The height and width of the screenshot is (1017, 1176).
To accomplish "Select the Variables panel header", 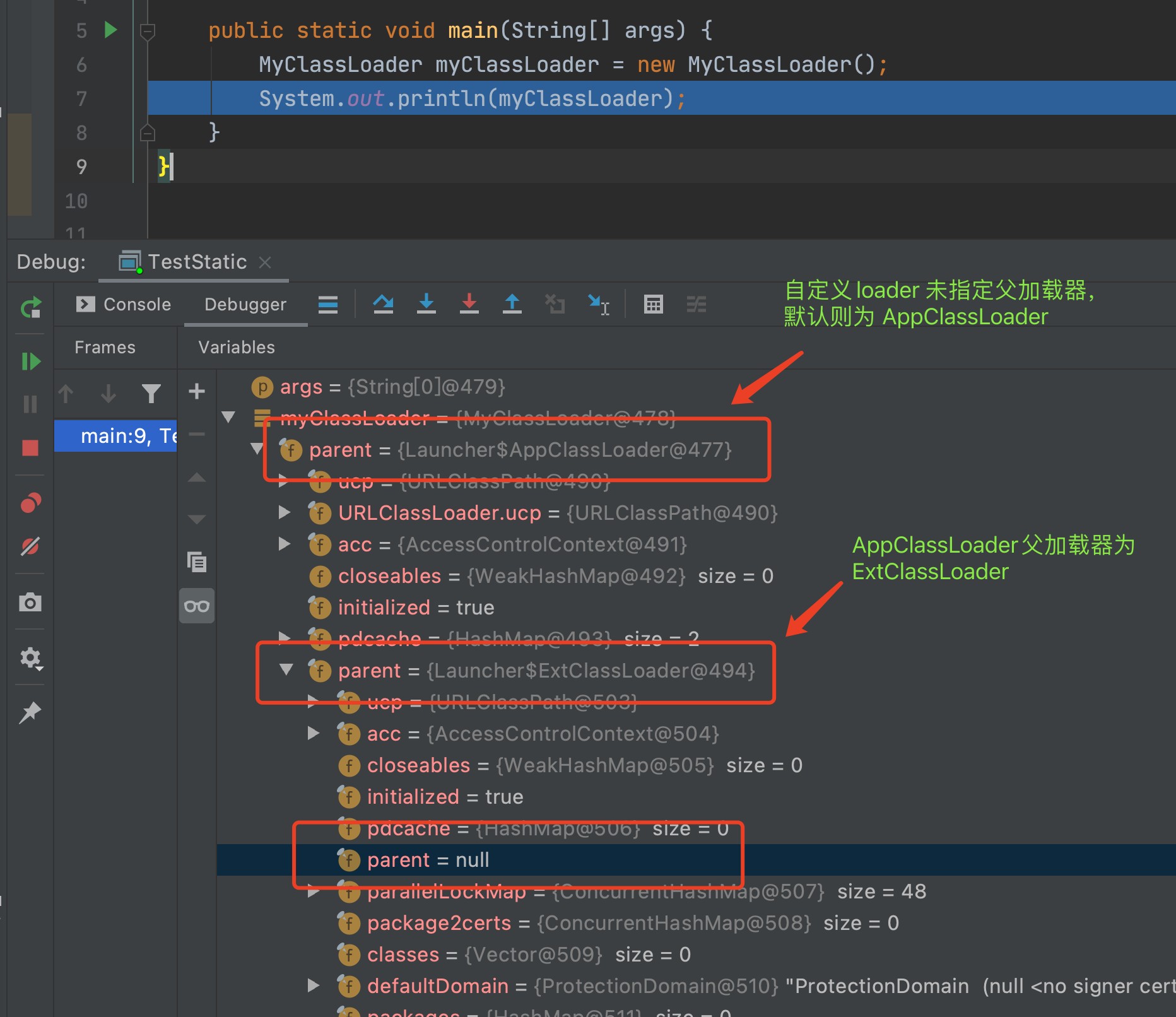I will pyautogui.click(x=237, y=348).
